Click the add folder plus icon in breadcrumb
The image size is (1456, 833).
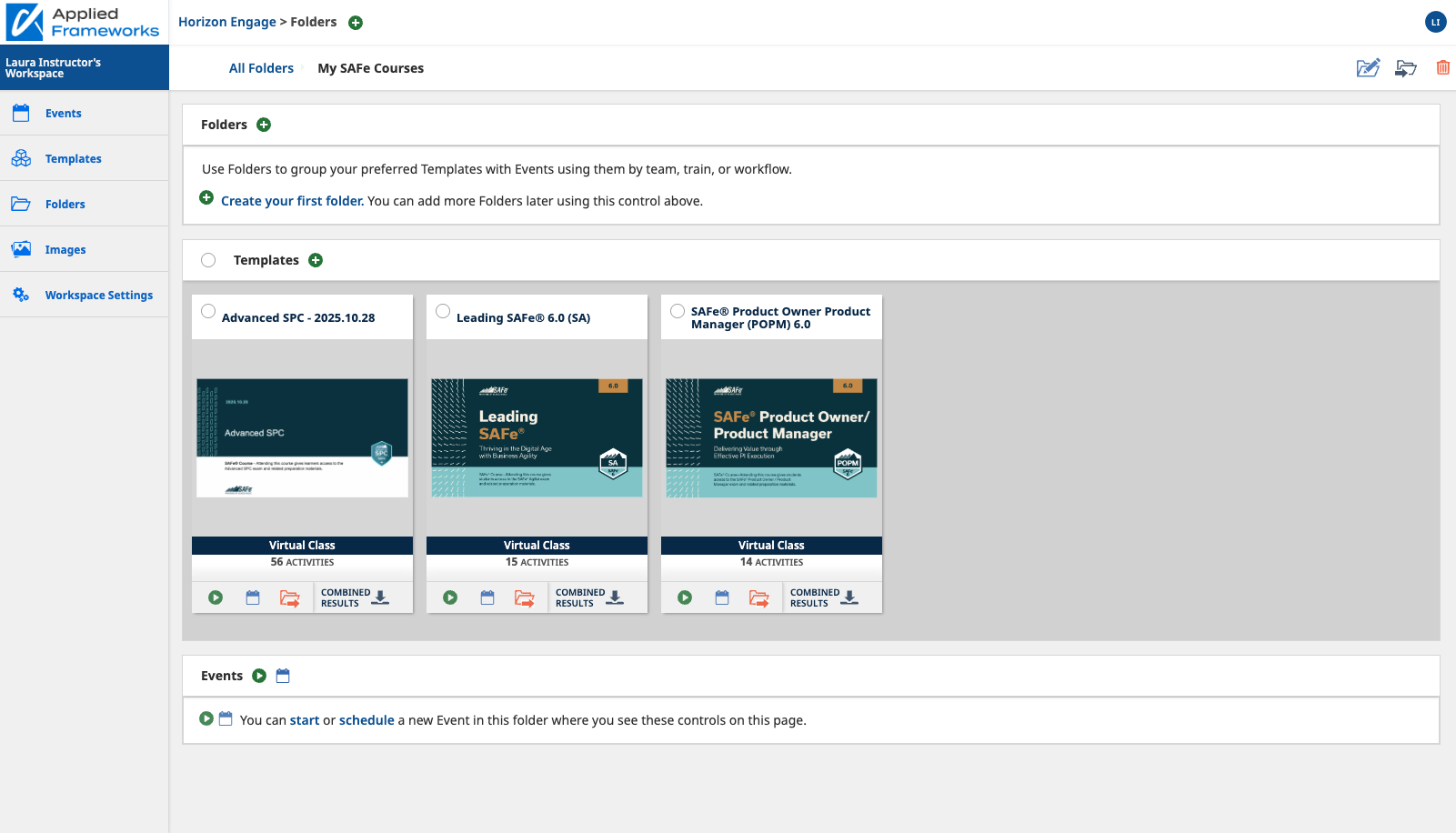tap(356, 23)
